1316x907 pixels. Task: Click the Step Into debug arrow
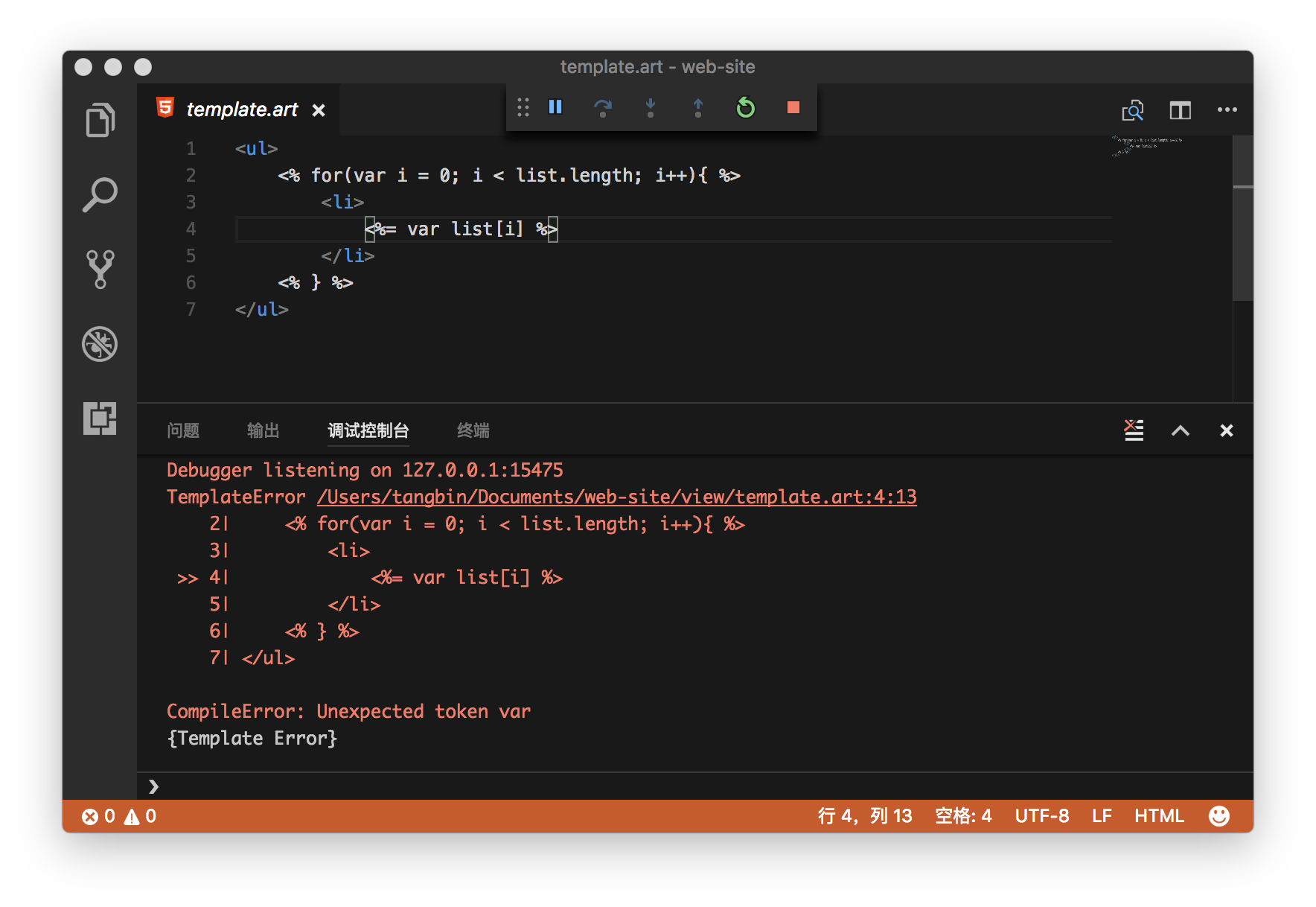pos(651,108)
